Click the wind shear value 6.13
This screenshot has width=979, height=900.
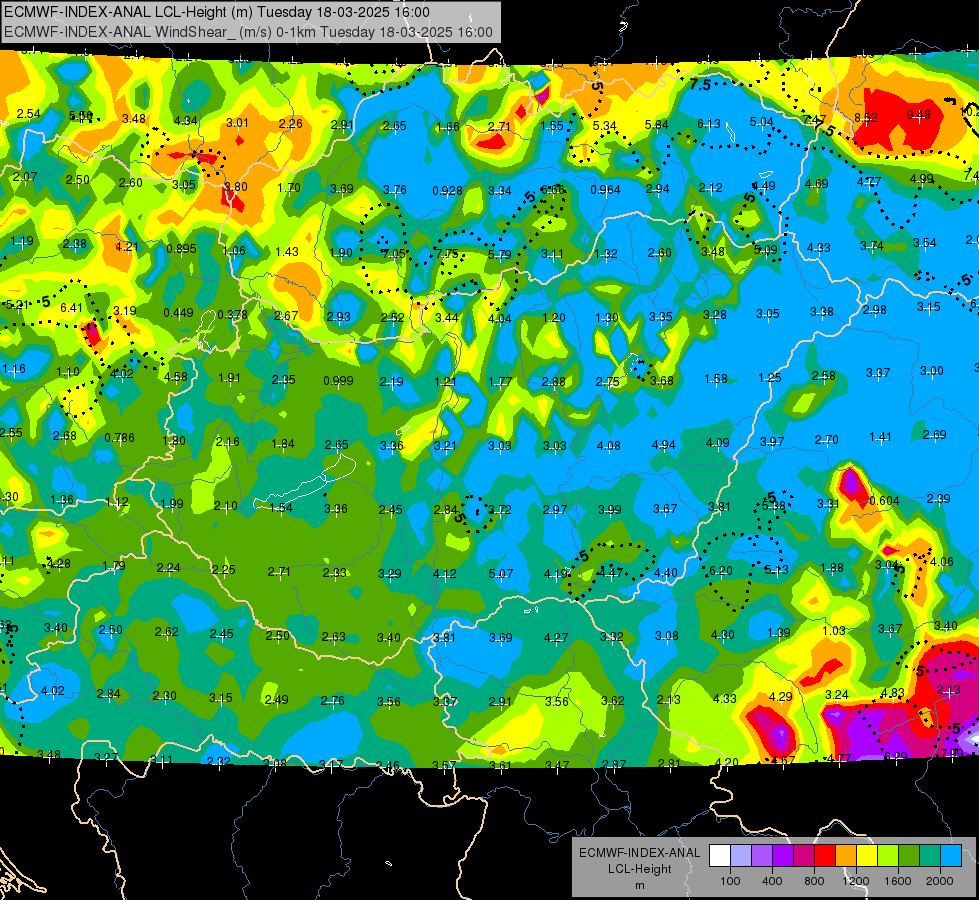tap(709, 124)
